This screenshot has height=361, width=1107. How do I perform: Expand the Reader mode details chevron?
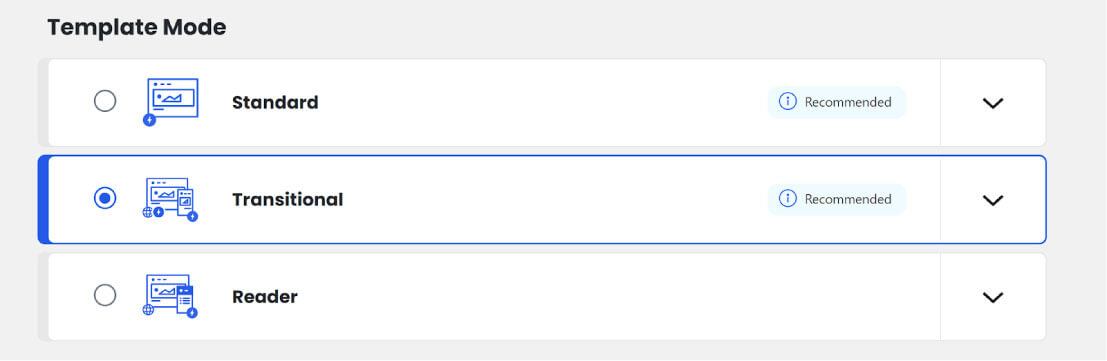993,297
